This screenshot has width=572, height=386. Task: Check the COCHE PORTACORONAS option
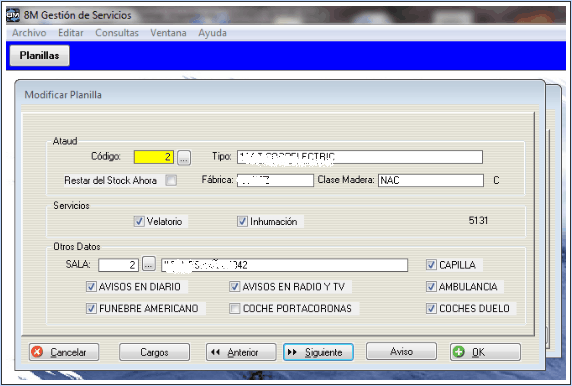tap(234, 309)
